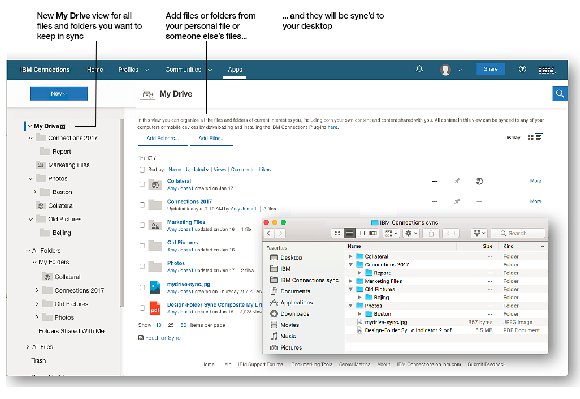This screenshot has width=580, height=399.
Task: Check the Photos row checkbox
Action: pos(142,266)
